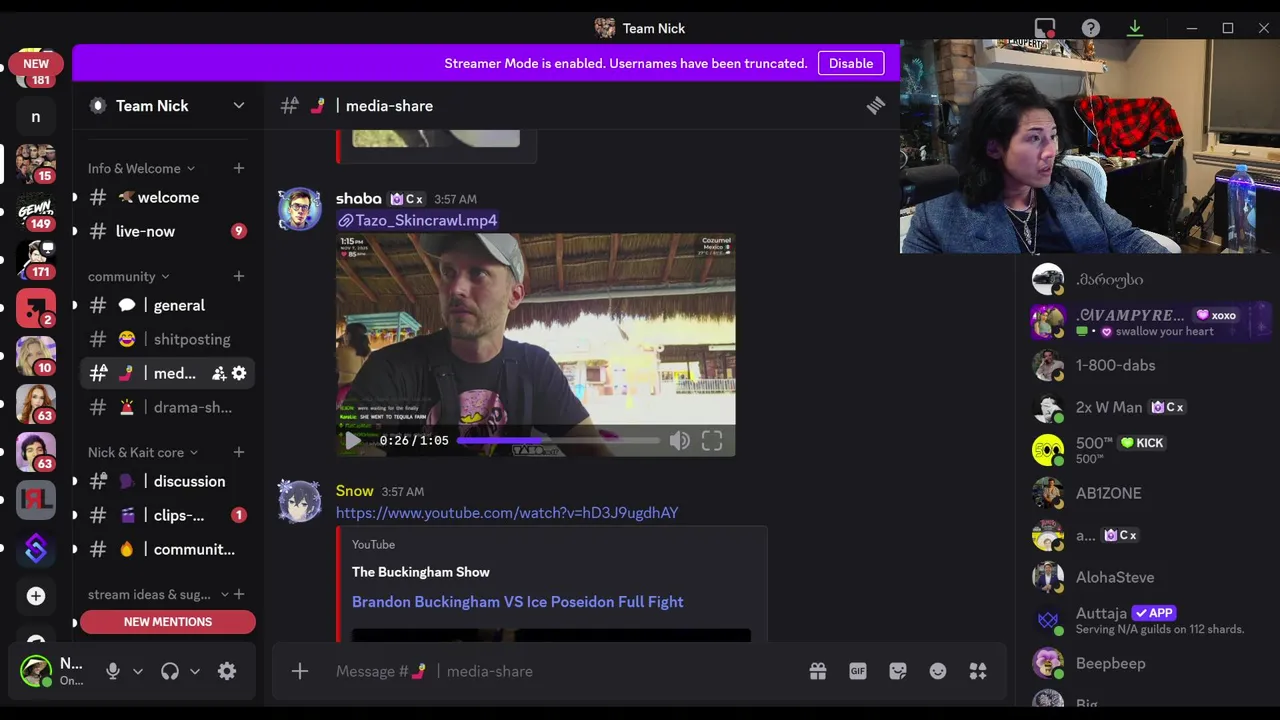
Task: Open the Help question-mark icon
Action: [1091, 28]
